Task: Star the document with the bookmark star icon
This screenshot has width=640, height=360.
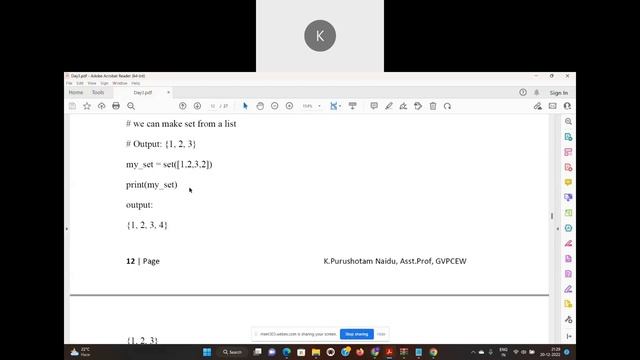Action: pos(87,106)
